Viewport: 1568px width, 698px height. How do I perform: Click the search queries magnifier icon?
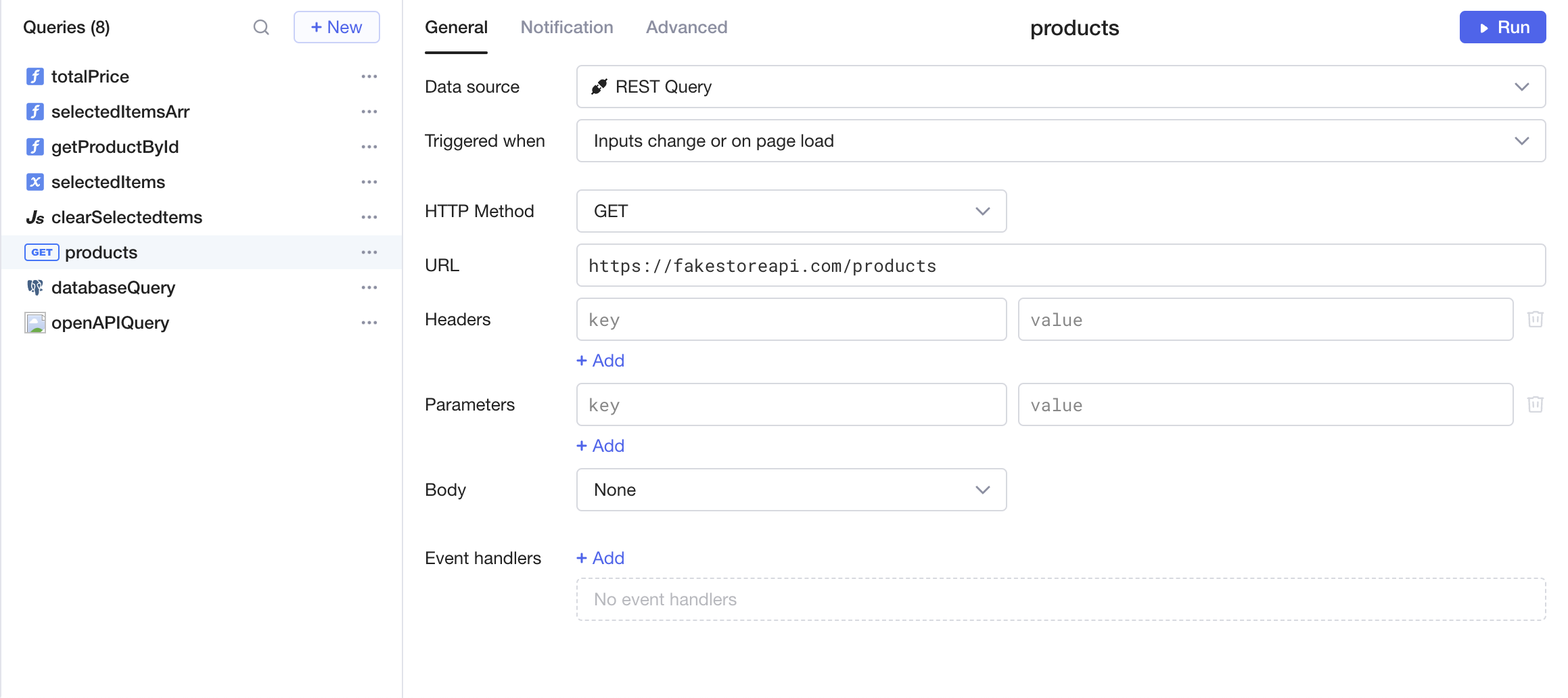tap(261, 27)
